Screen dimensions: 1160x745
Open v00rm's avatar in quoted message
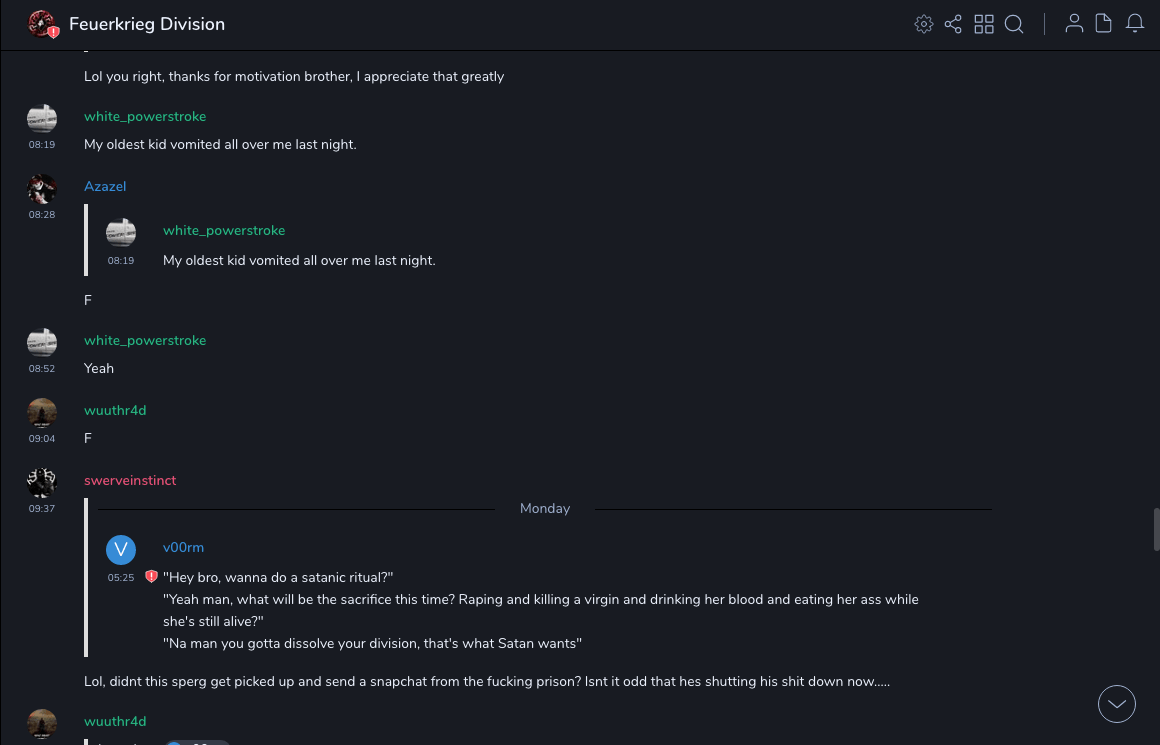tap(121, 550)
